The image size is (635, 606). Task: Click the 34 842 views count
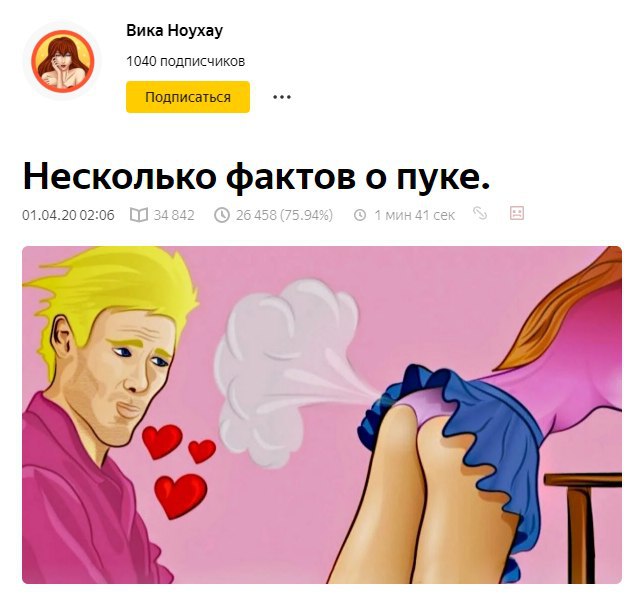click(174, 215)
